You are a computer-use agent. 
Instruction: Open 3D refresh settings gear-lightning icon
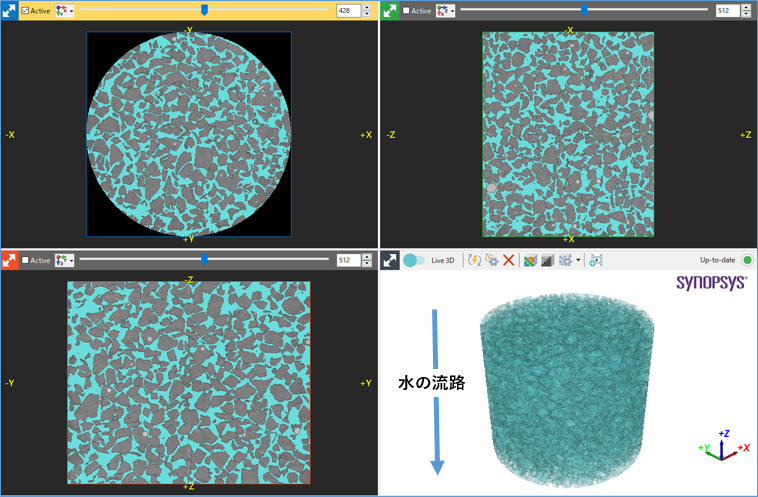point(492,260)
